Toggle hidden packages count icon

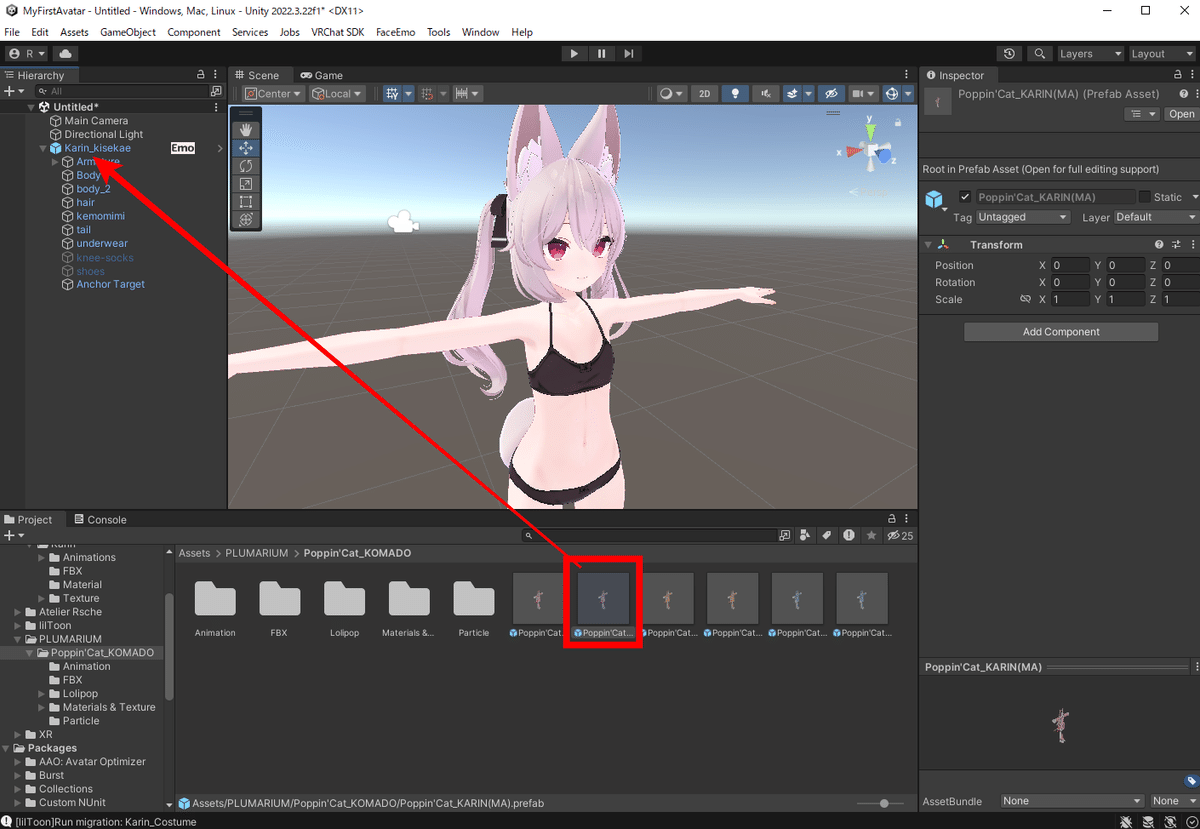[x=900, y=535]
